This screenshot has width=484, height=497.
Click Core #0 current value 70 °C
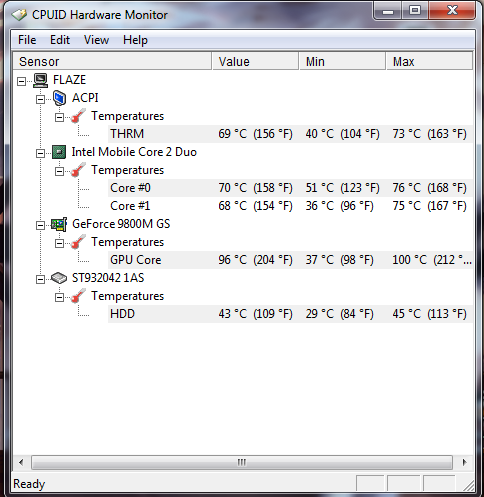pyautogui.click(x=255, y=188)
